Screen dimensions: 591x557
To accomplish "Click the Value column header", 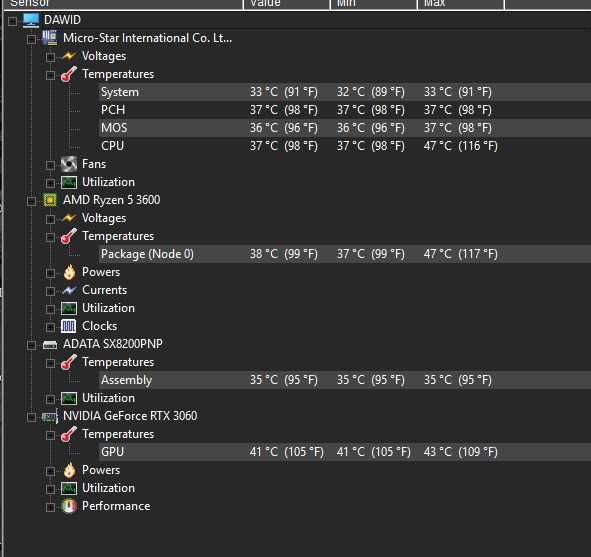I will (286, 4).
